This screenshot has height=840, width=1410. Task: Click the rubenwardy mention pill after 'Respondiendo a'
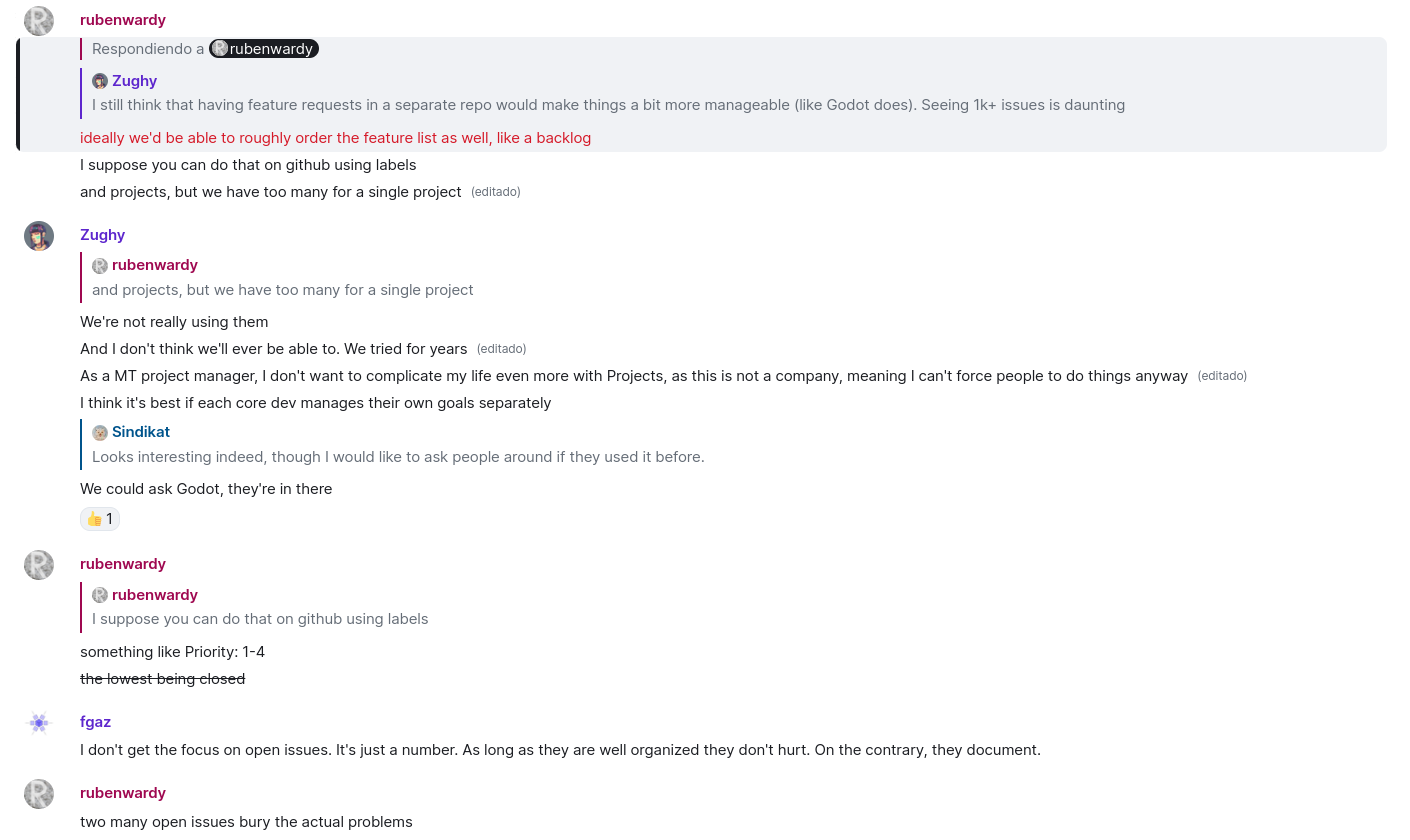(264, 49)
